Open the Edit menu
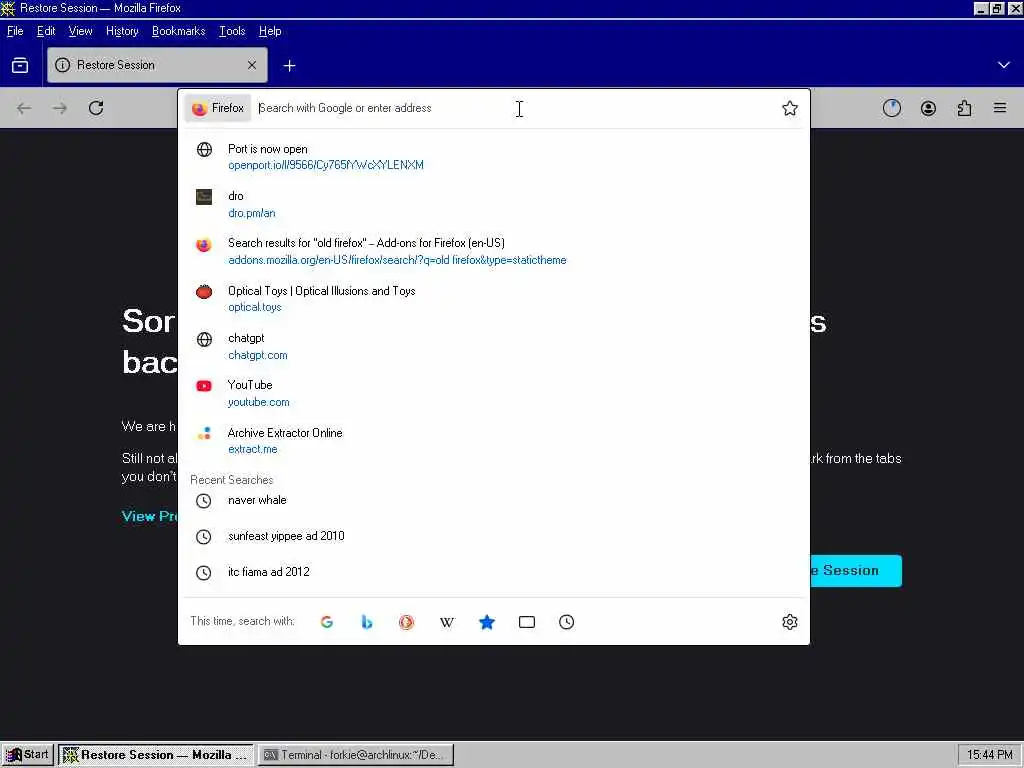 coord(46,31)
